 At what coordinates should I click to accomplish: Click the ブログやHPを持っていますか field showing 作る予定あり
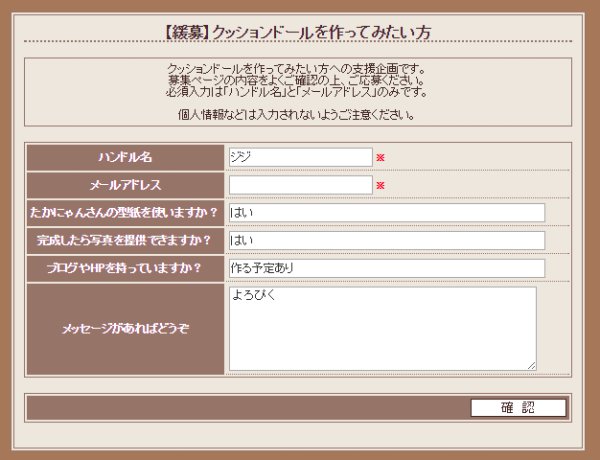point(387,268)
